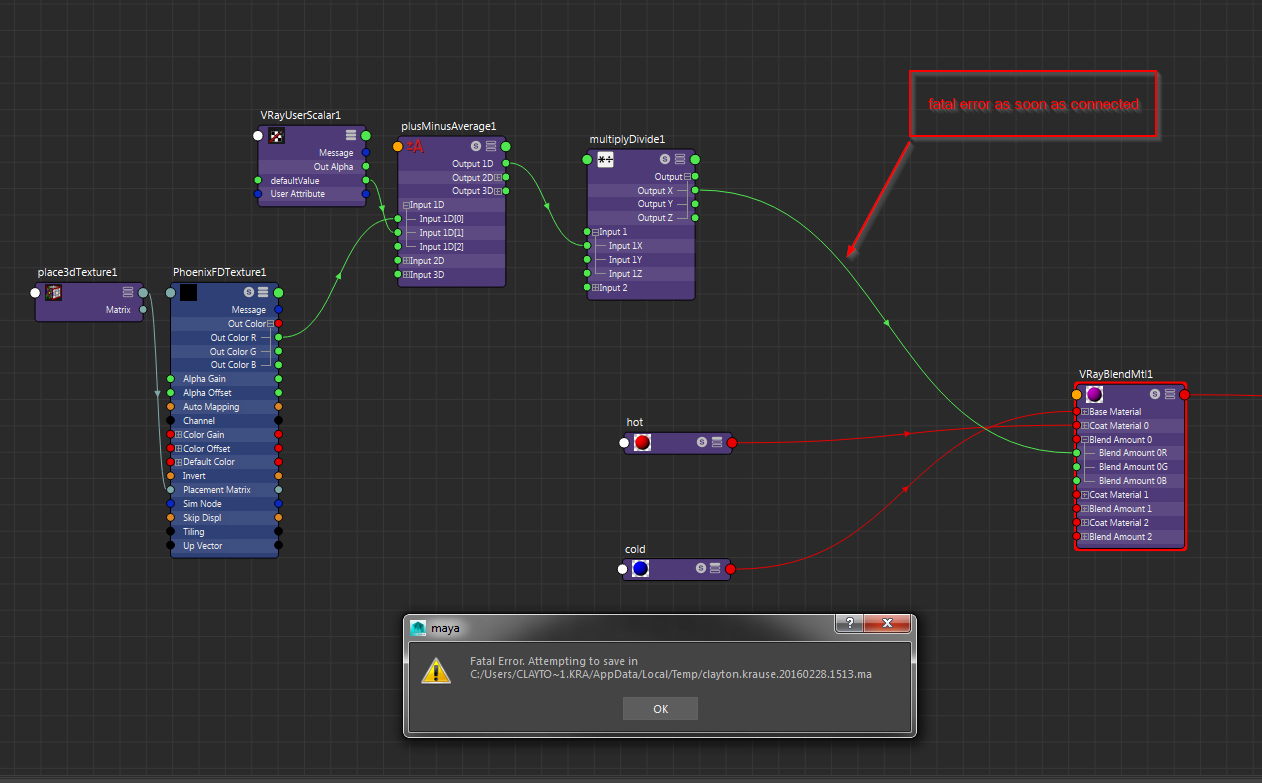Change view mode icon on VRayUserScalar1 node
This screenshot has width=1262, height=783.
[351, 135]
